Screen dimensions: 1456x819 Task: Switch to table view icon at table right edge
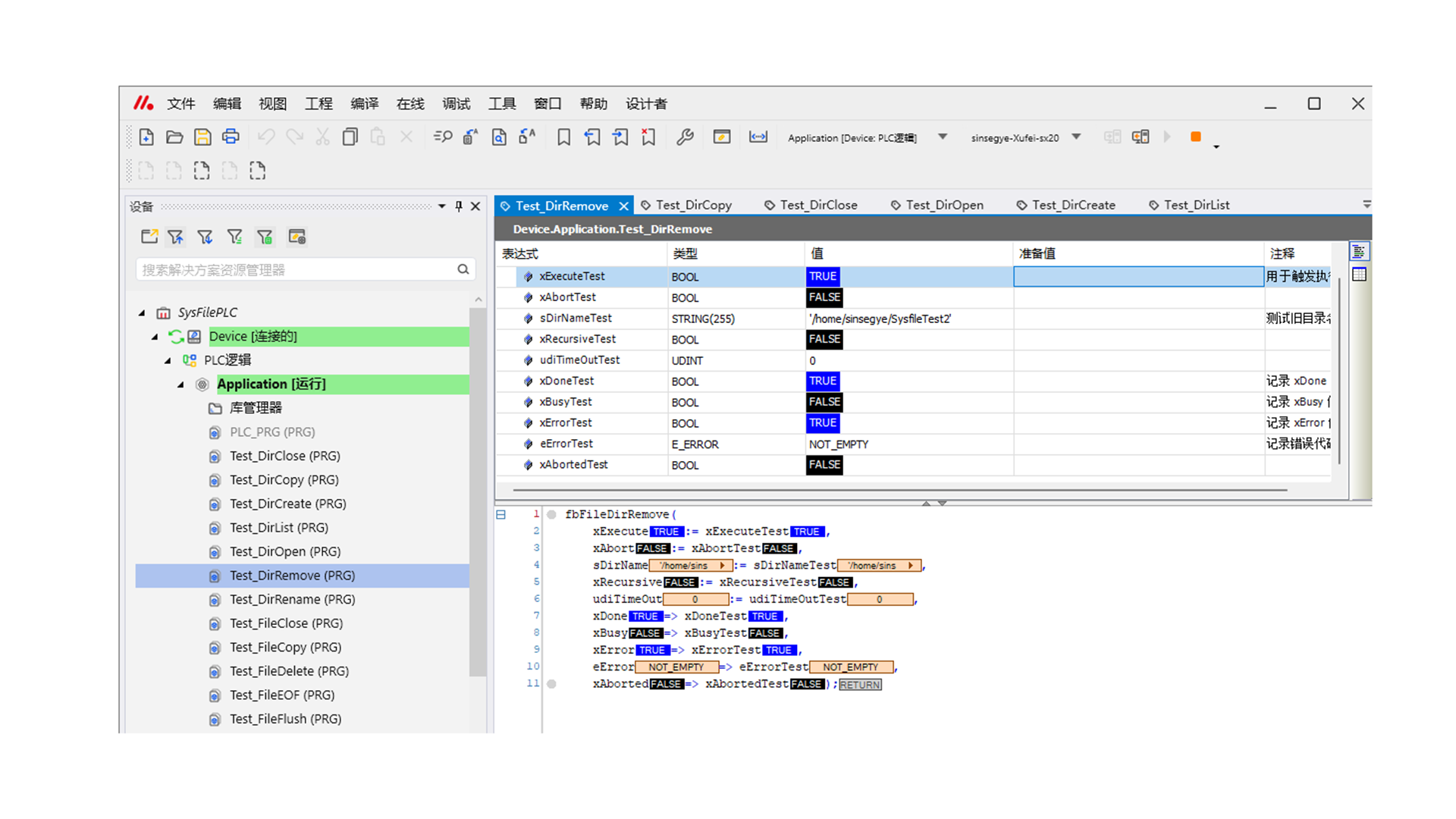1359,275
